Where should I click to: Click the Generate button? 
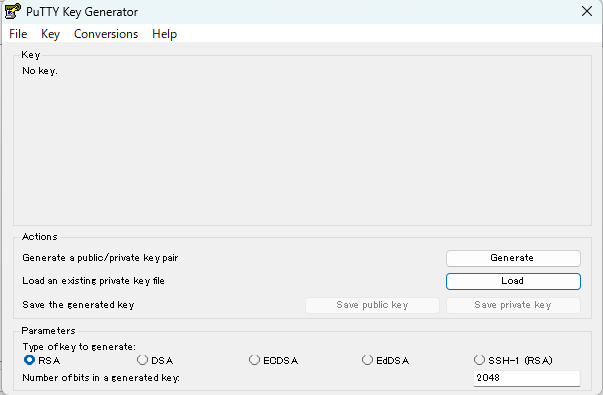513,258
